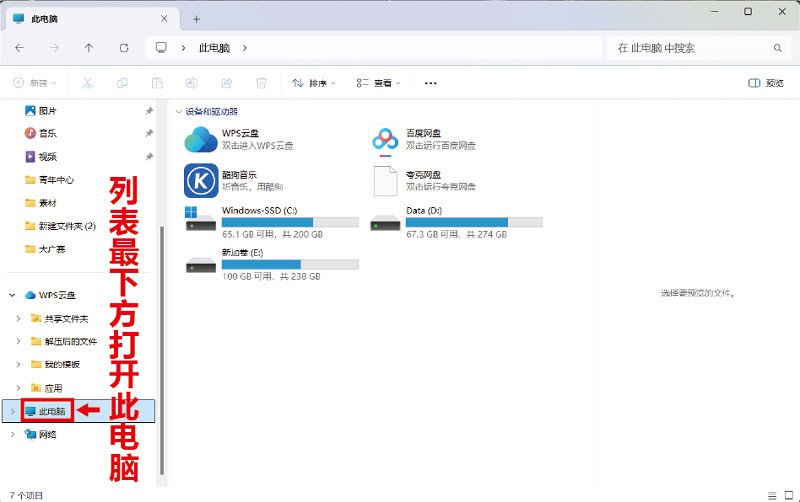Add a new tab with plus button
The image size is (800, 502).
[x=196, y=19]
